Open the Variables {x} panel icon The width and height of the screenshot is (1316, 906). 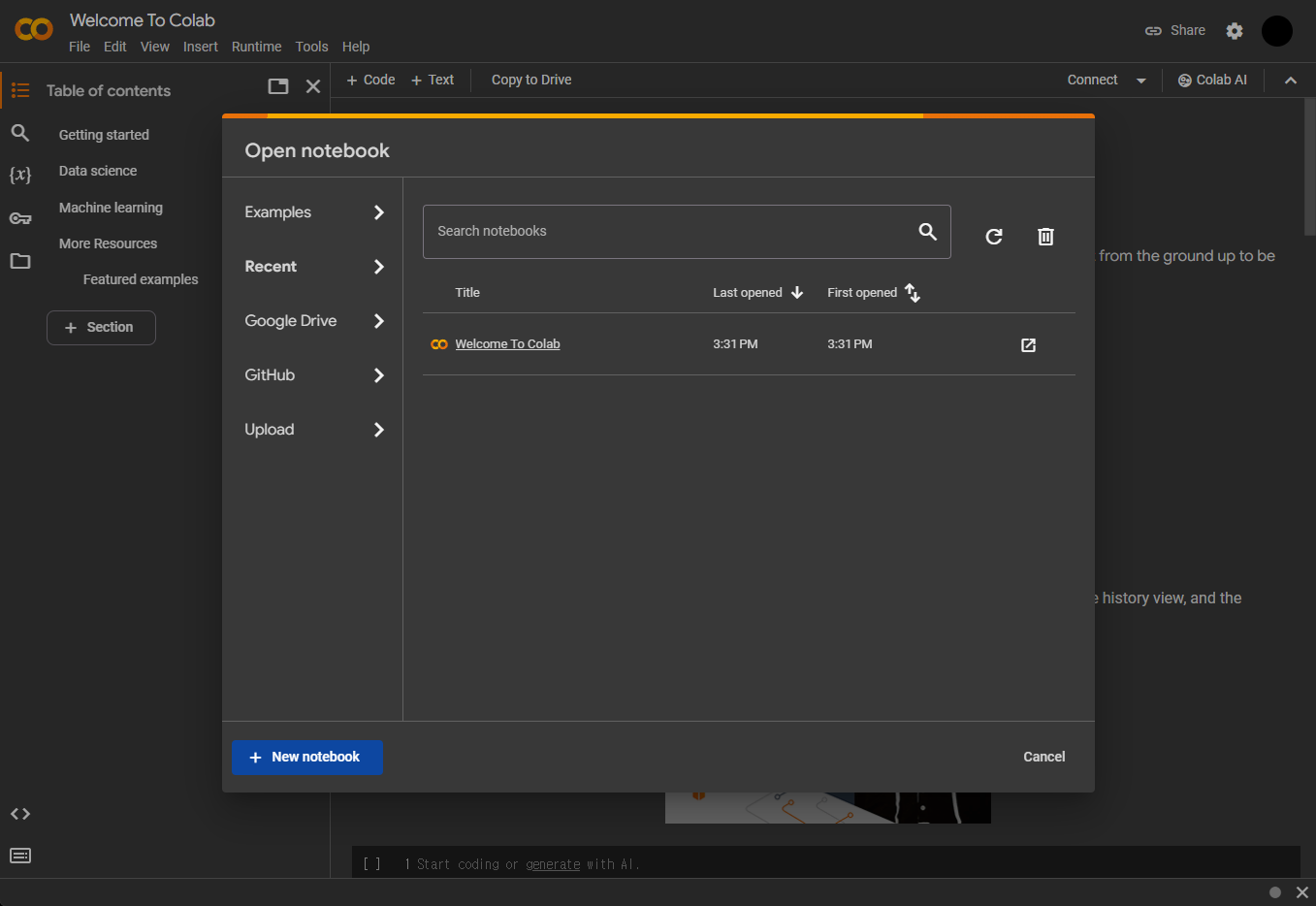(x=20, y=175)
